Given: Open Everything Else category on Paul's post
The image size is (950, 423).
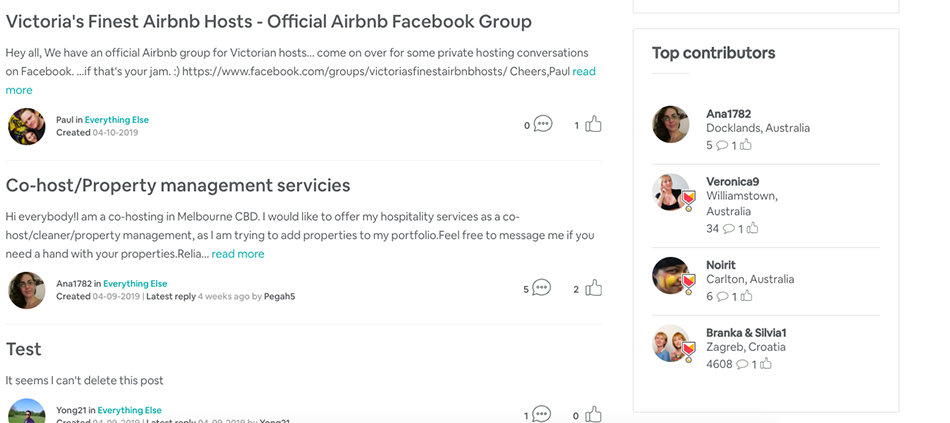Looking at the screenshot, I should coord(116,120).
